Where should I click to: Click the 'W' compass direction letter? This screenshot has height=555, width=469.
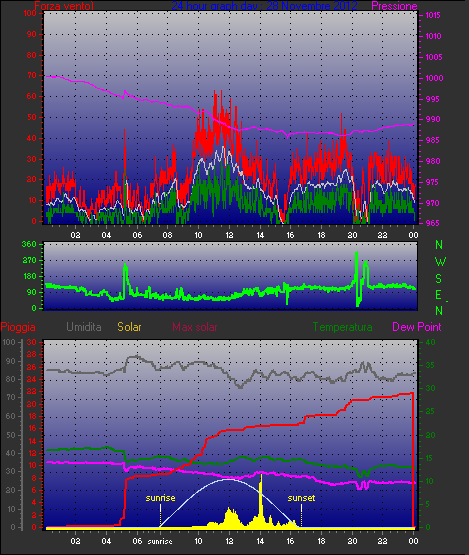[x=440, y=262]
